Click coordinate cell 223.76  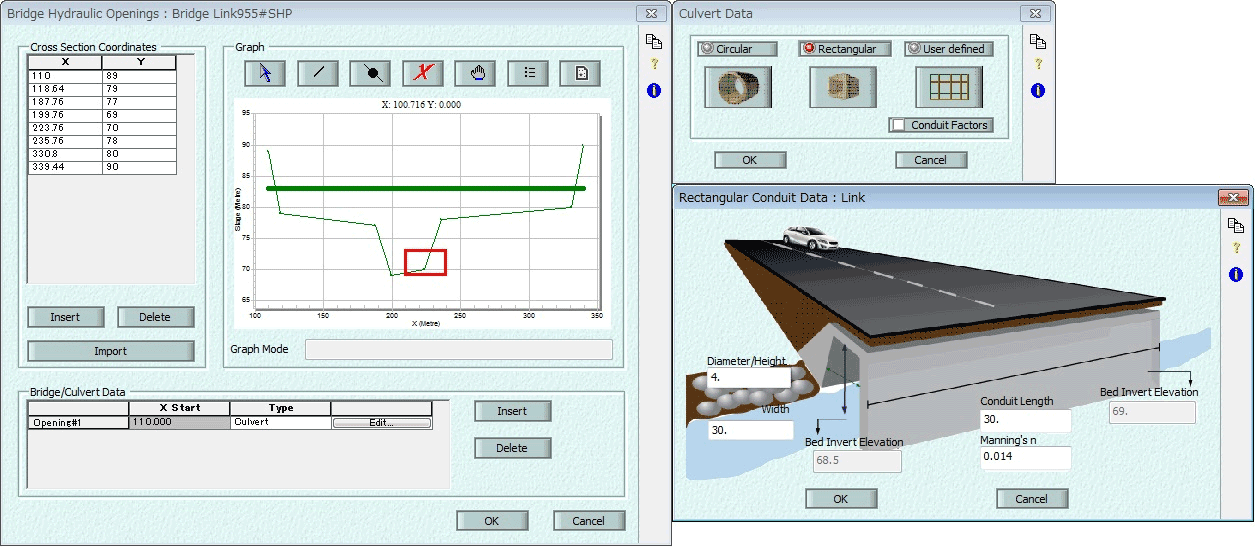tap(65, 128)
